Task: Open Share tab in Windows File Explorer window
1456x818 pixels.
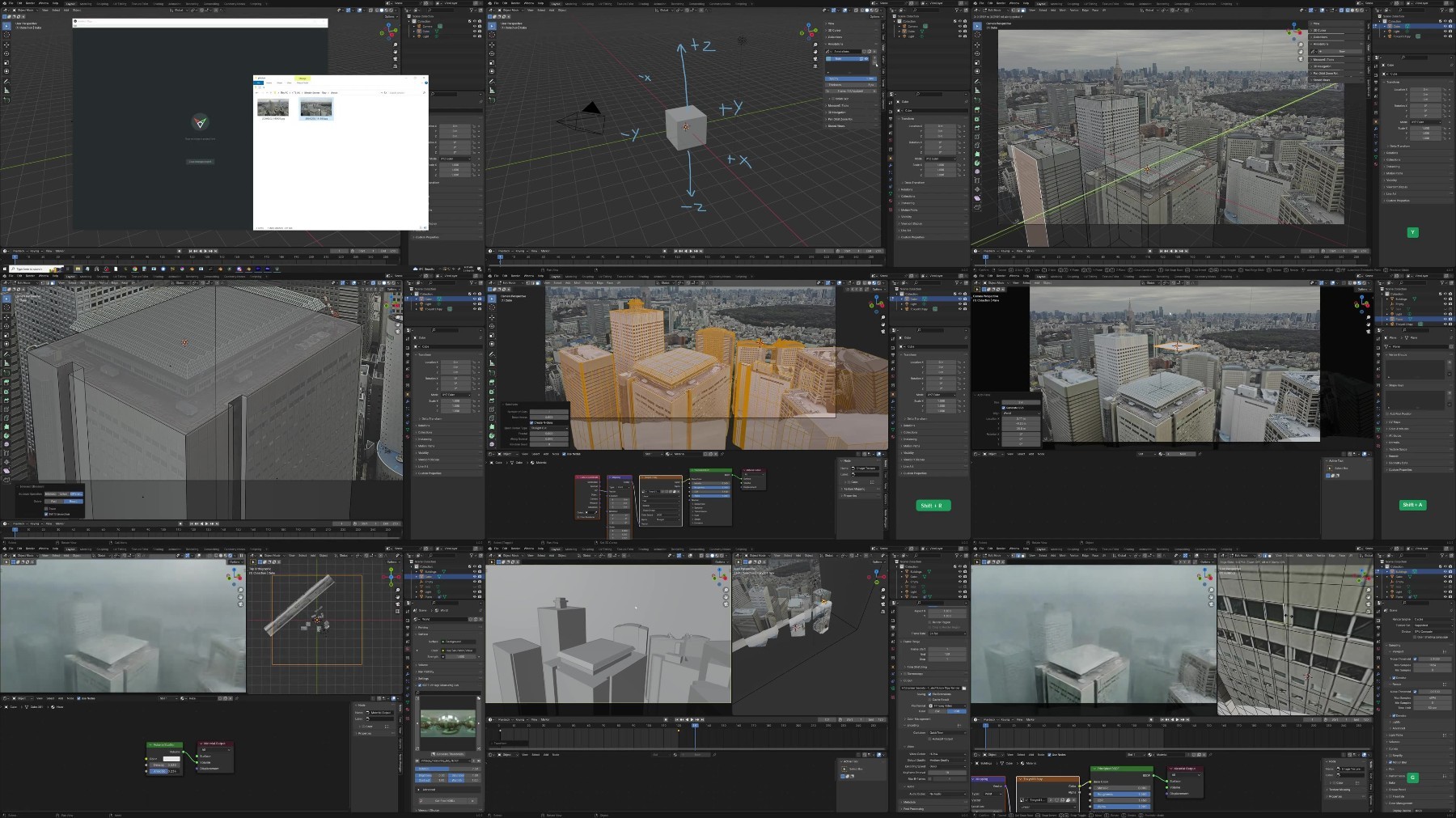Action: (x=280, y=83)
